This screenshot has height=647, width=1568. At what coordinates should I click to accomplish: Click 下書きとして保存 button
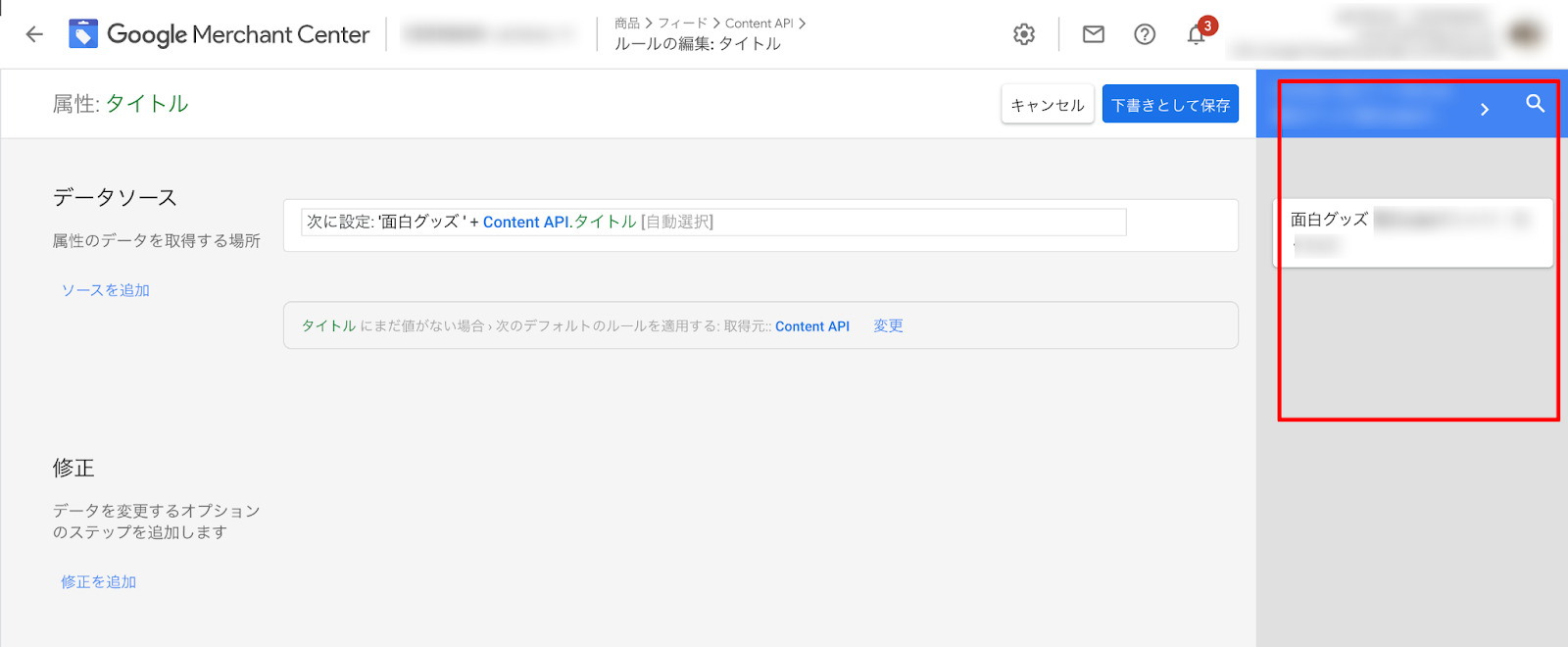tap(1170, 104)
